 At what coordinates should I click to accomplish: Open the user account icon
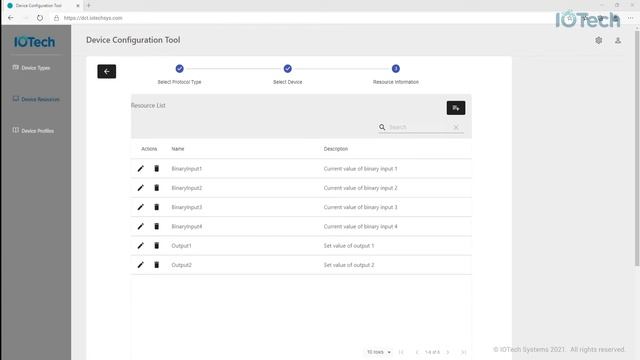tap(618, 40)
